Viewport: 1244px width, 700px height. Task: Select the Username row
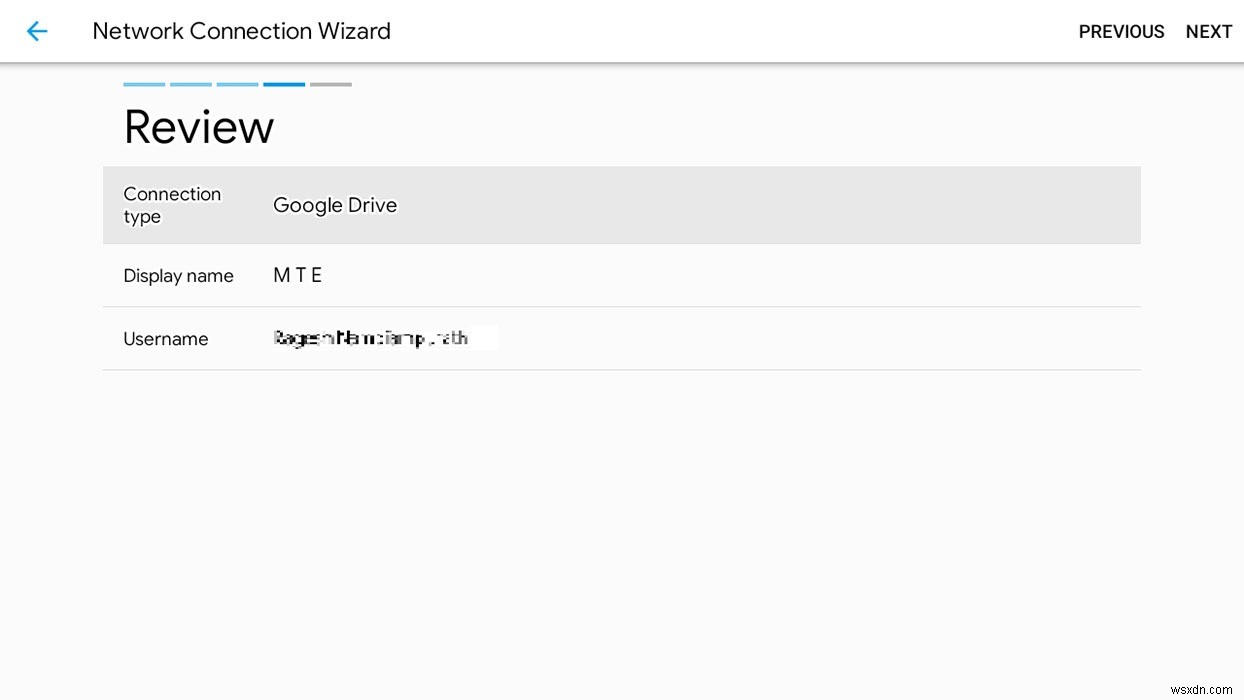[621, 338]
